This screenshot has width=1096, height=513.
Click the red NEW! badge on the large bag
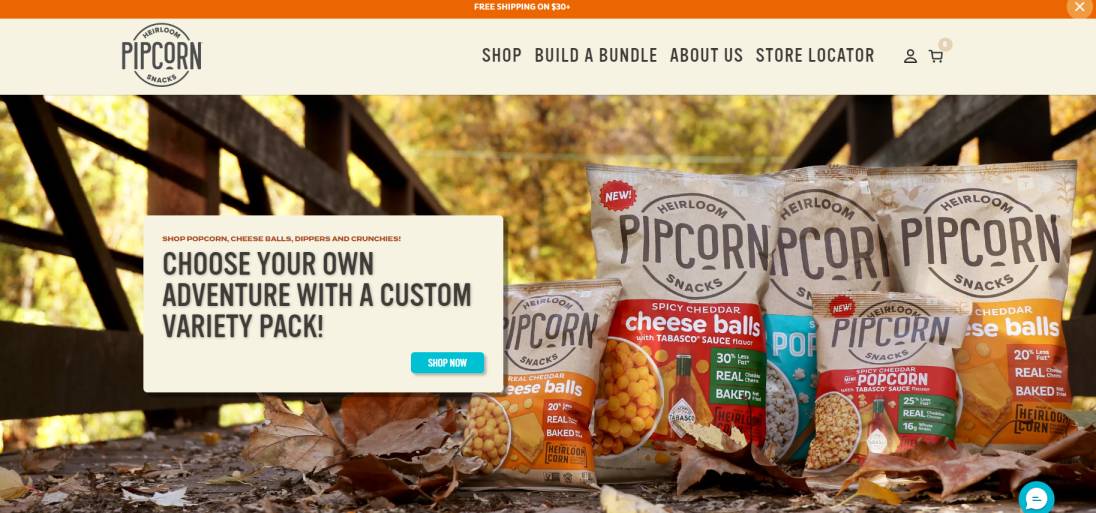coord(617,195)
